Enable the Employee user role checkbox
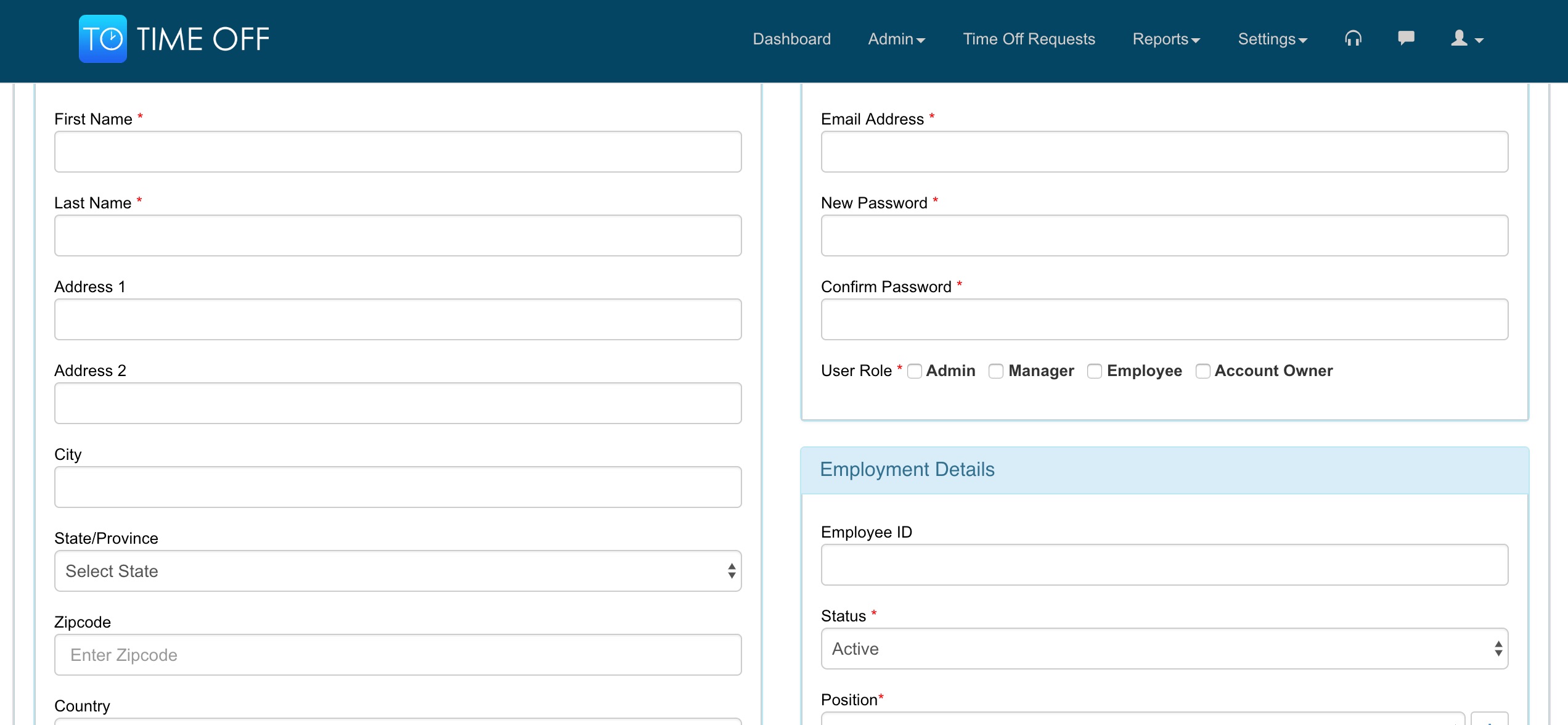1568x725 pixels. 1095,371
